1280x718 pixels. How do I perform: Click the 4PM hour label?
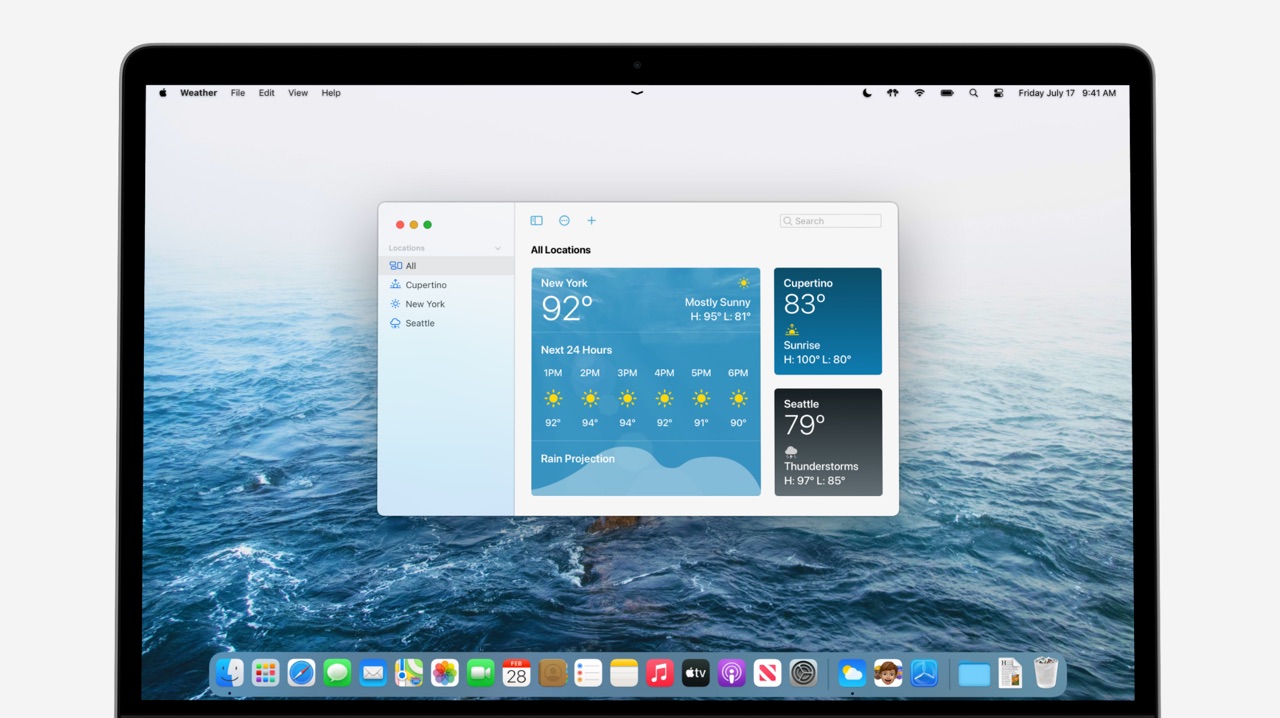pyautogui.click(x=664, y=373)
